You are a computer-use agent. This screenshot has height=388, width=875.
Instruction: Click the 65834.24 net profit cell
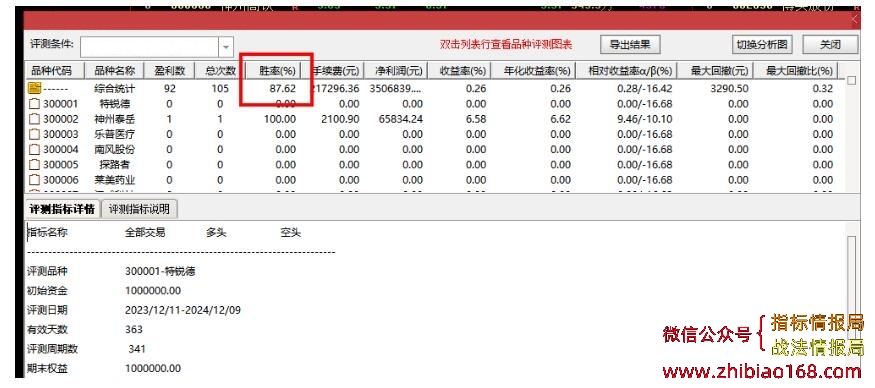pos(400,119)
